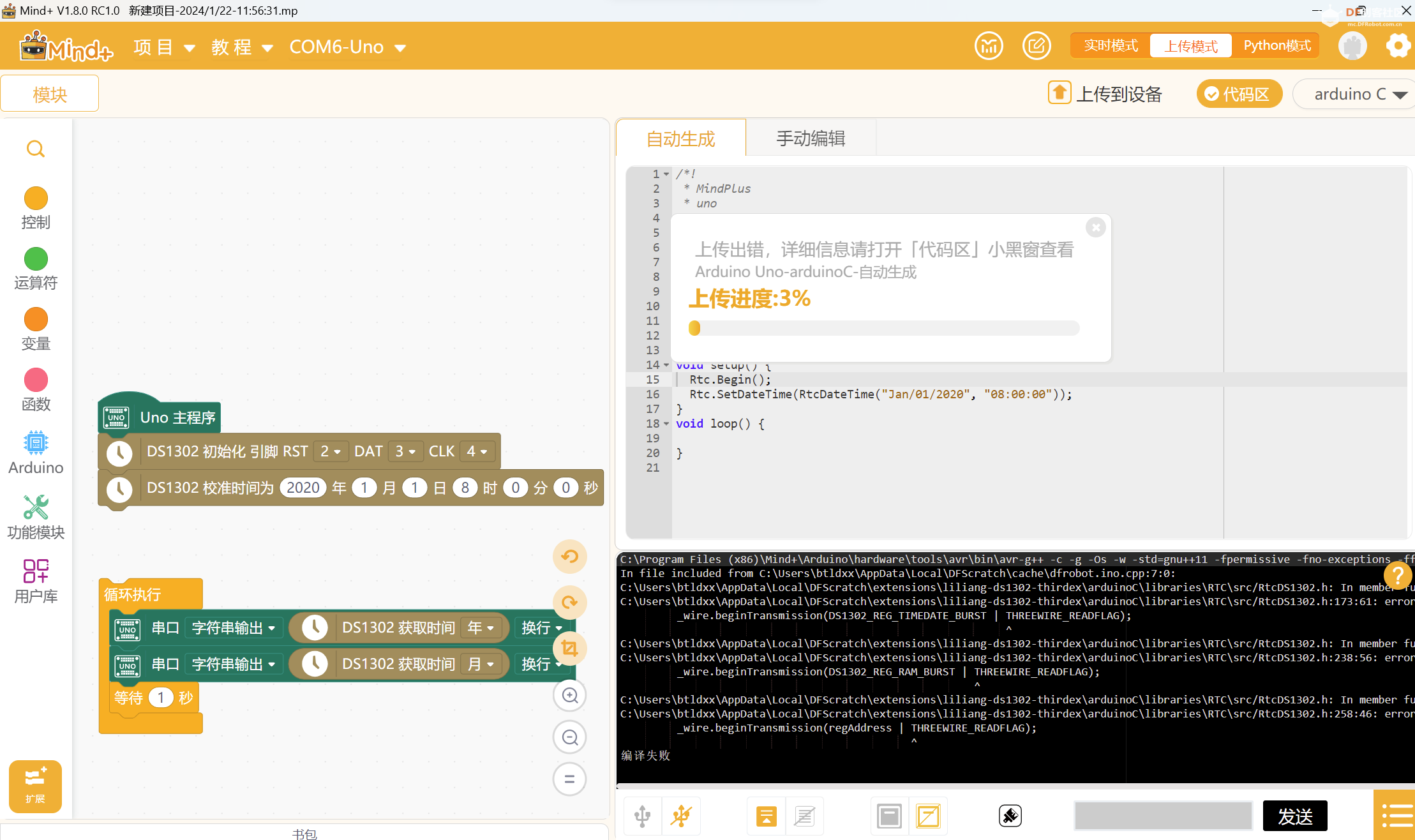Screen dimensions: 1415x840
Task: Click the clear console brush icon
Action: pos(1010,816)
